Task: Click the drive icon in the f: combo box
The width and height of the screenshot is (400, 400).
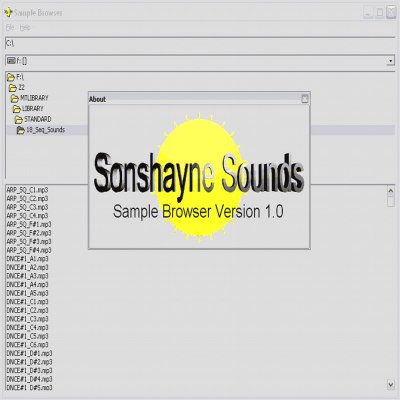Action: (11, 61)
